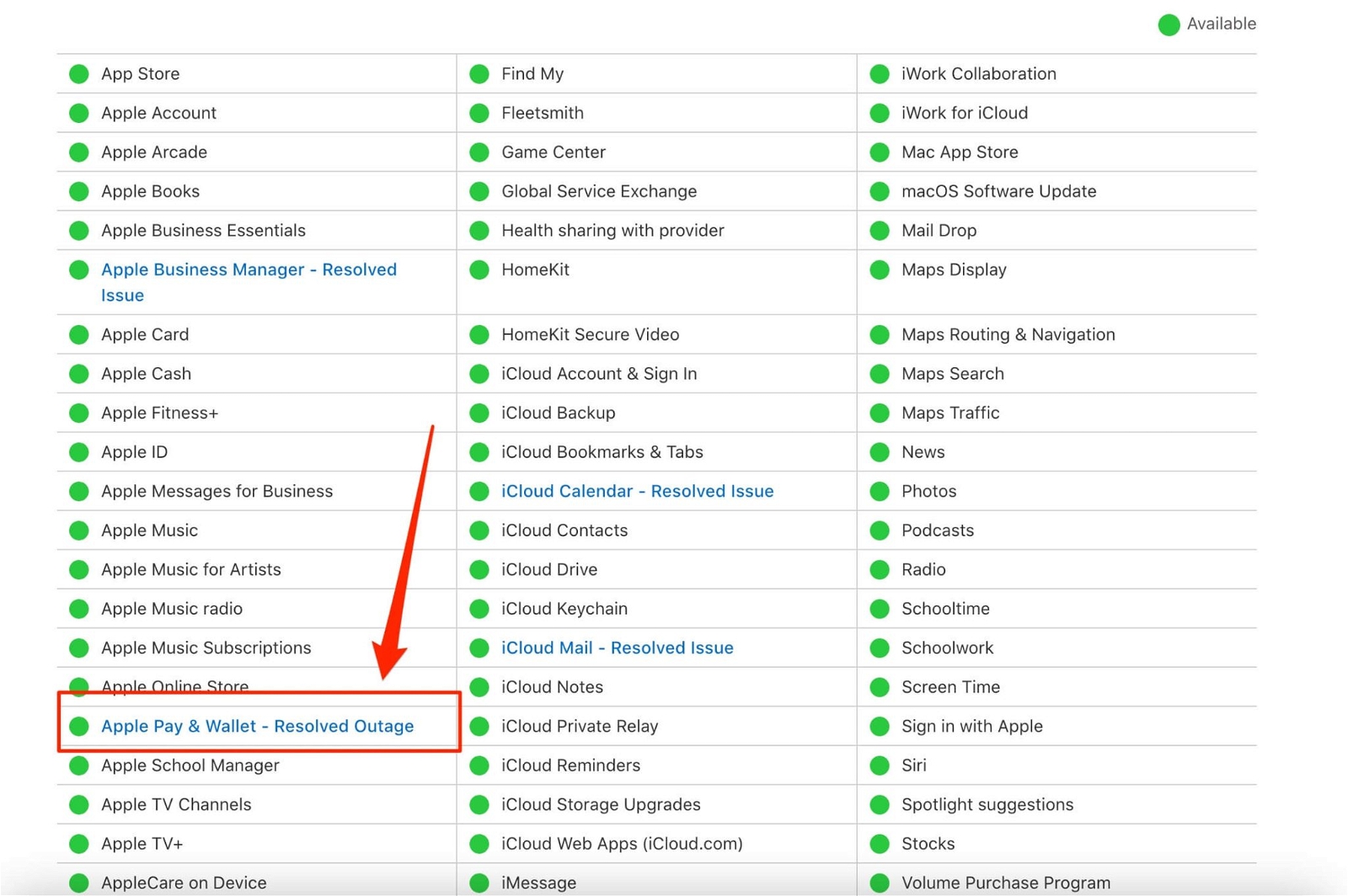Image resolution: width=1348 pixels, height=896 pixels.
Task: Select the Maps Search entry
Action: (x=952, y=373)
